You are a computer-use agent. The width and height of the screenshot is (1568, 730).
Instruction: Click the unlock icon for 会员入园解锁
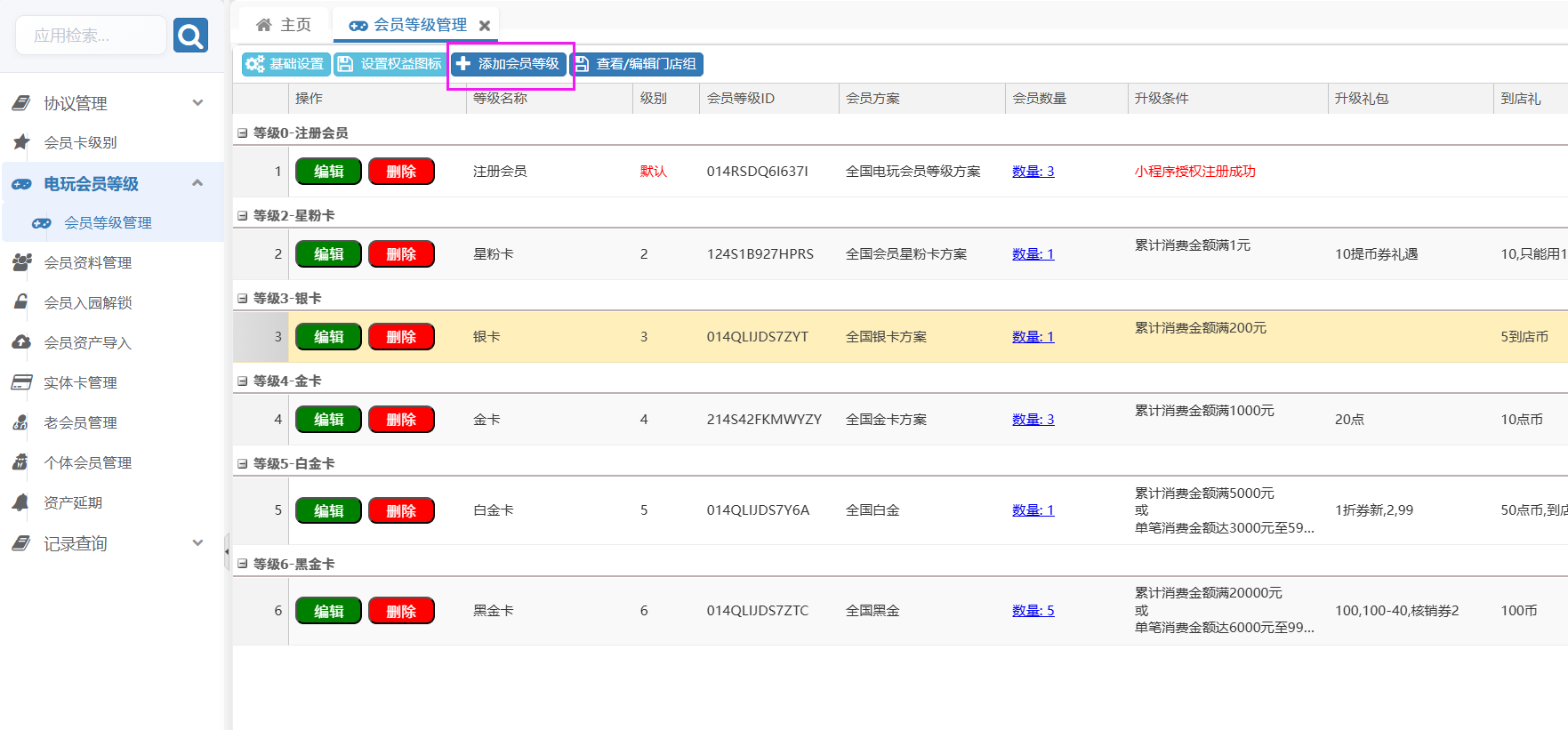click(21, 302)
